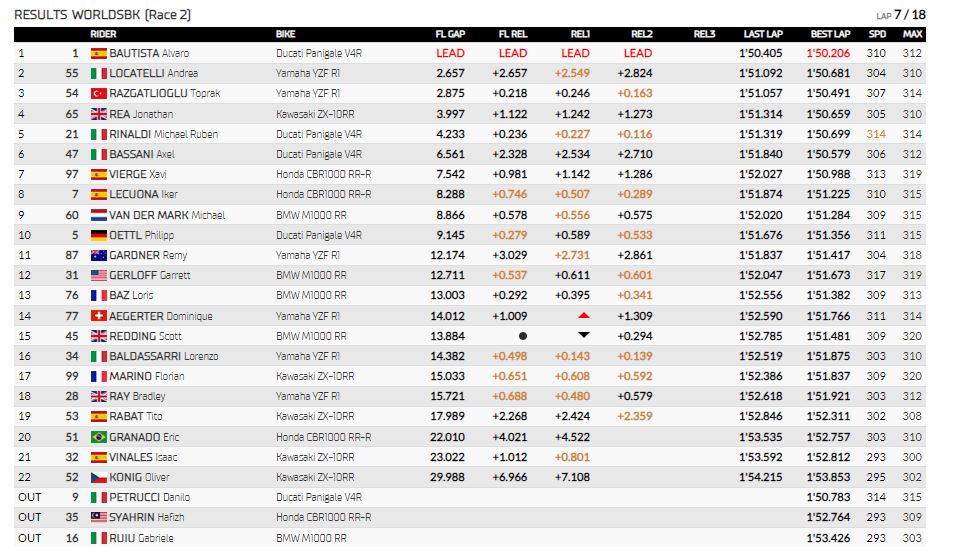Image resolution: width=958 pixels, height=555 pixels.
Task: Click the Italian flag next to LOCATELLI Andrea
Action: pyautogui.click(x=98, y=73)
